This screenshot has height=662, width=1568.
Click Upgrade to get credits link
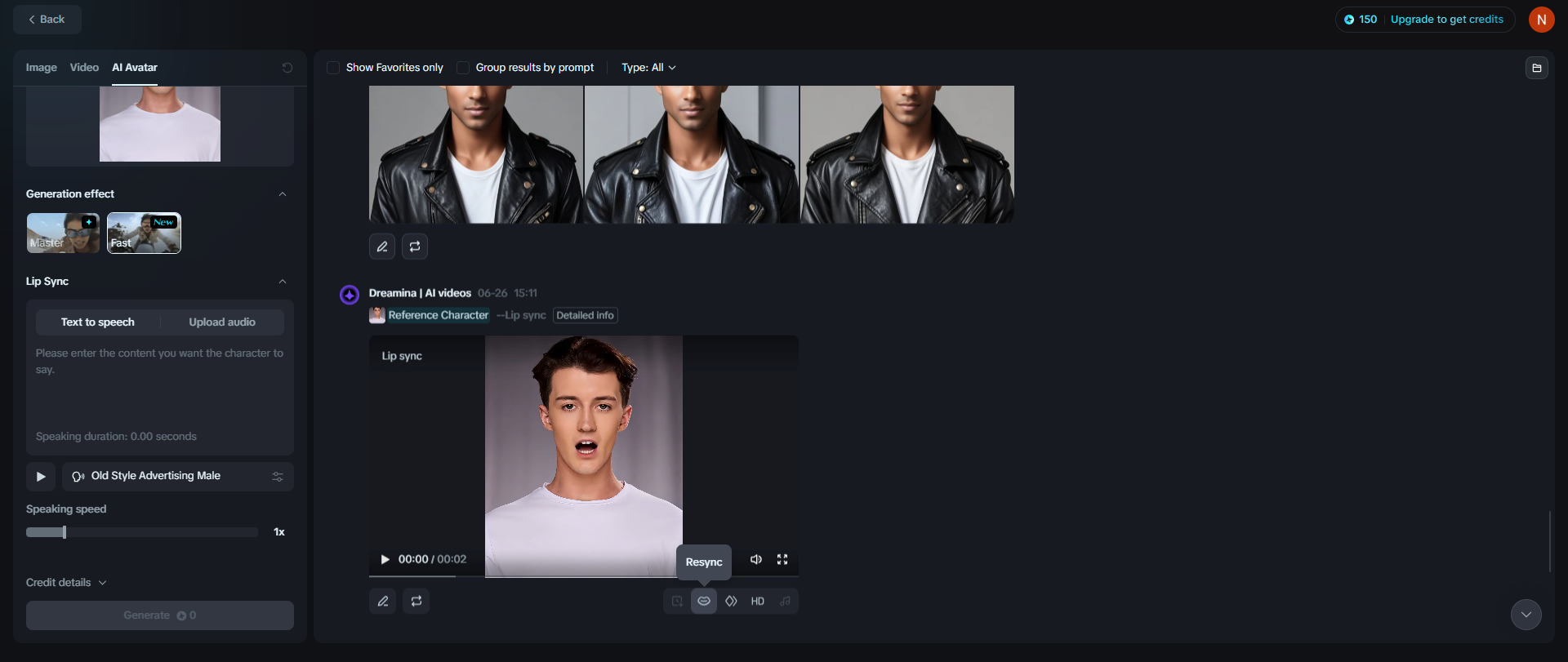[x=1446, y=20]
